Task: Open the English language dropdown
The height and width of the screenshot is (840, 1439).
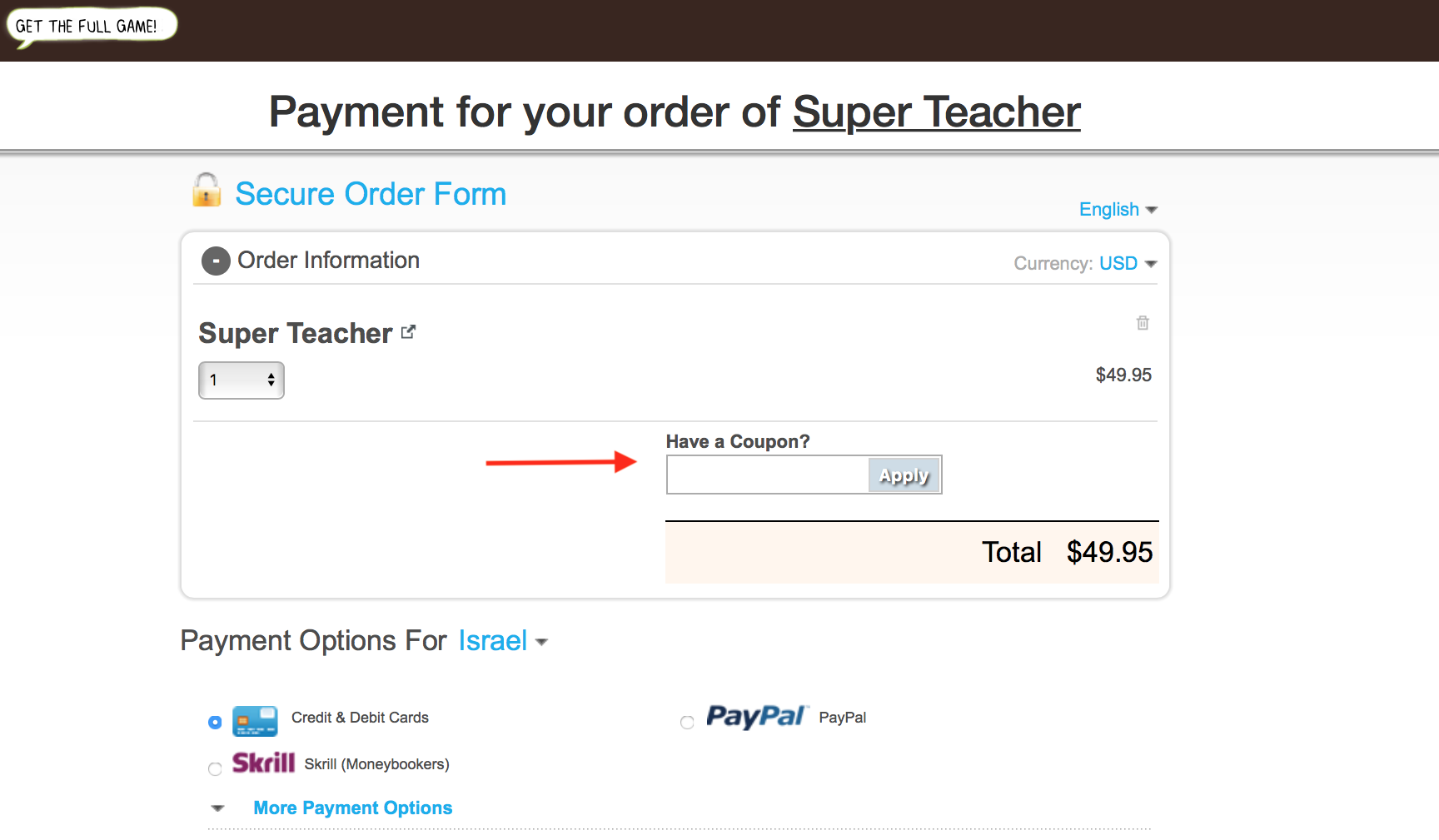Action: [1118, 210]
